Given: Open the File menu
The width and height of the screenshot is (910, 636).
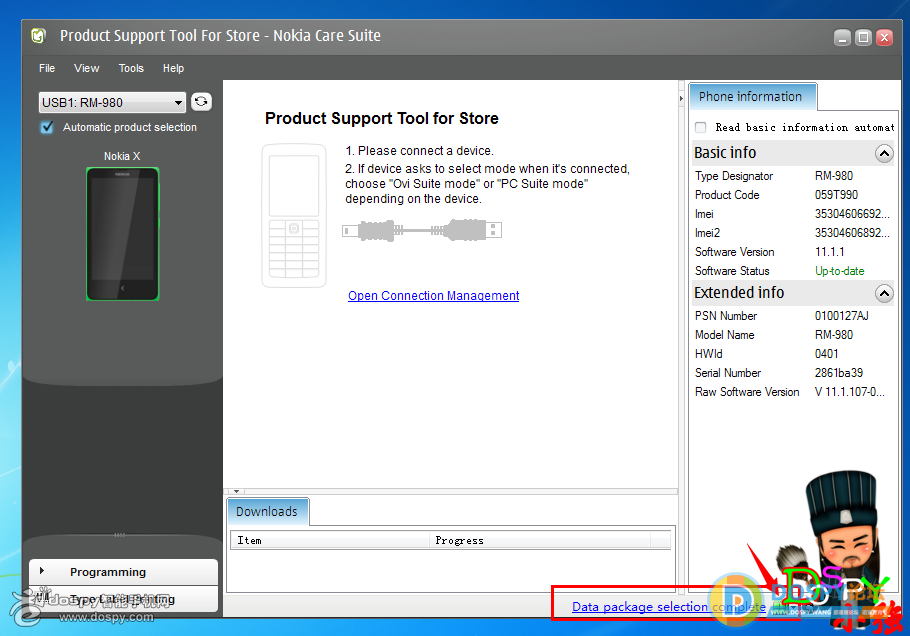Looking at the screenshot, I should pyautogui.click(x=47, y=68).
